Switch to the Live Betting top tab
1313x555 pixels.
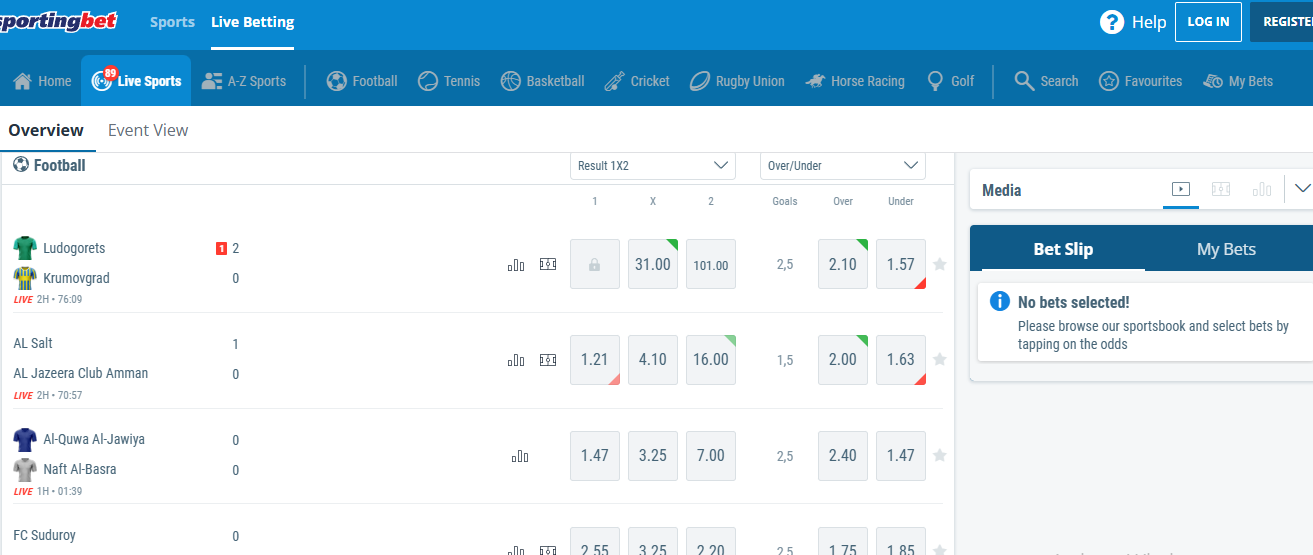pos(253,22)
